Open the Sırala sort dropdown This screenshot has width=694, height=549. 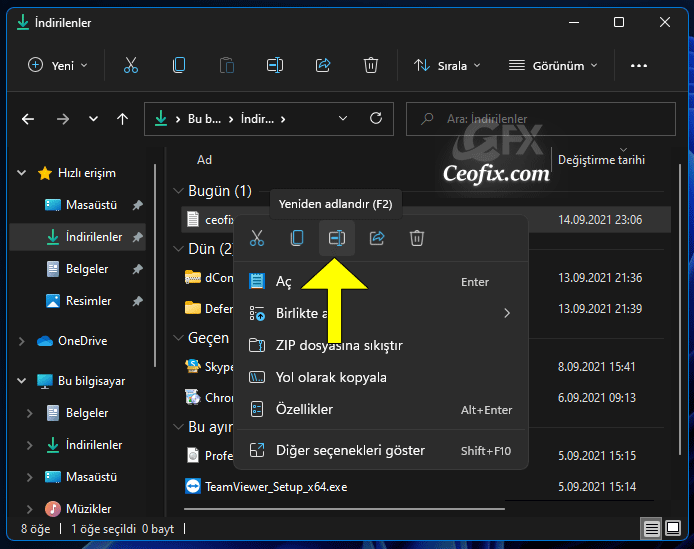447,66
